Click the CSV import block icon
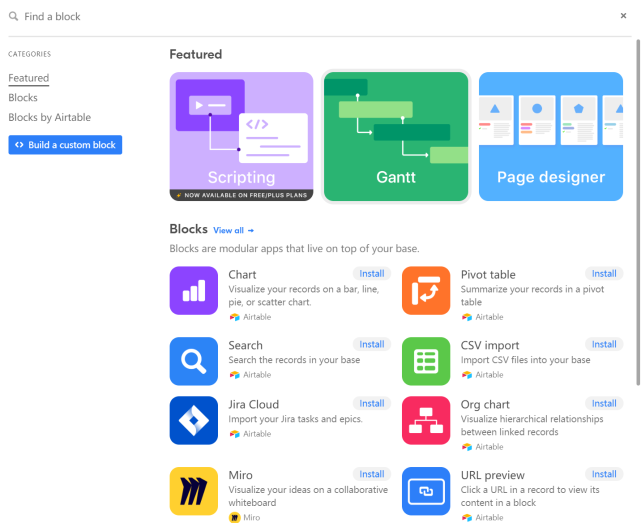The height and width of the screenshot is (523, 641). (426, 361)
